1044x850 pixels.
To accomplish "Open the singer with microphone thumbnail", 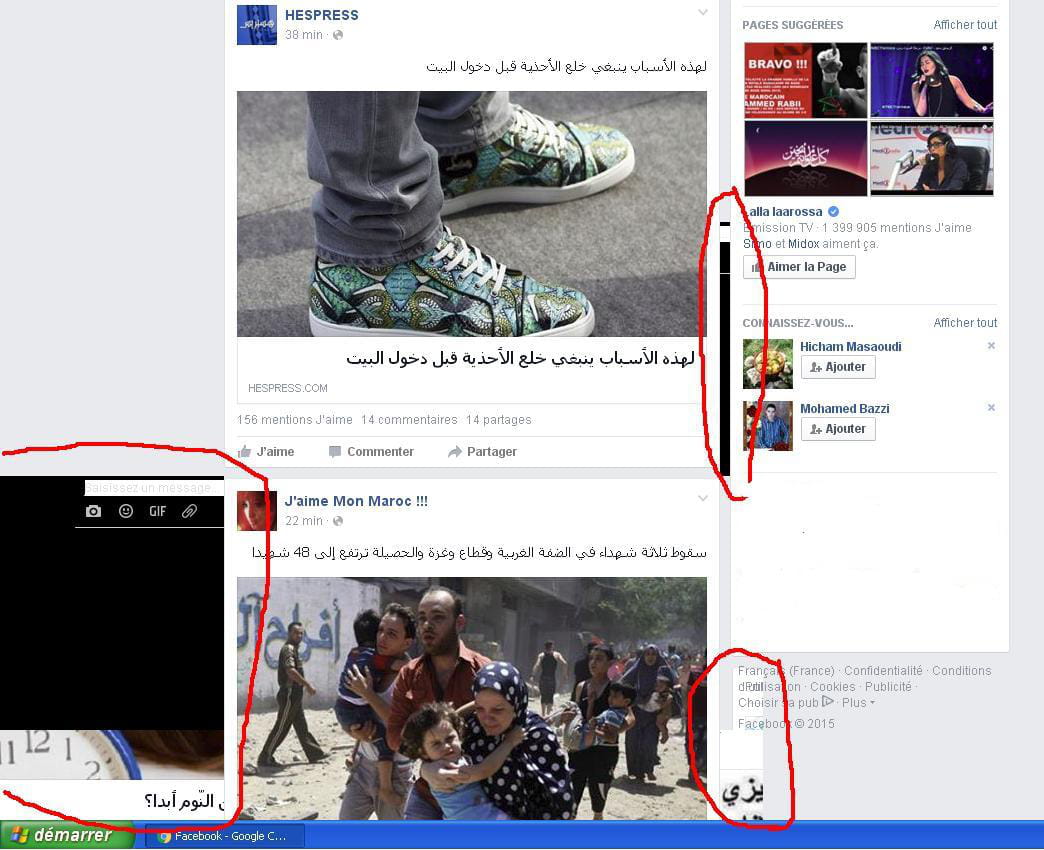I will coord(932,81).
